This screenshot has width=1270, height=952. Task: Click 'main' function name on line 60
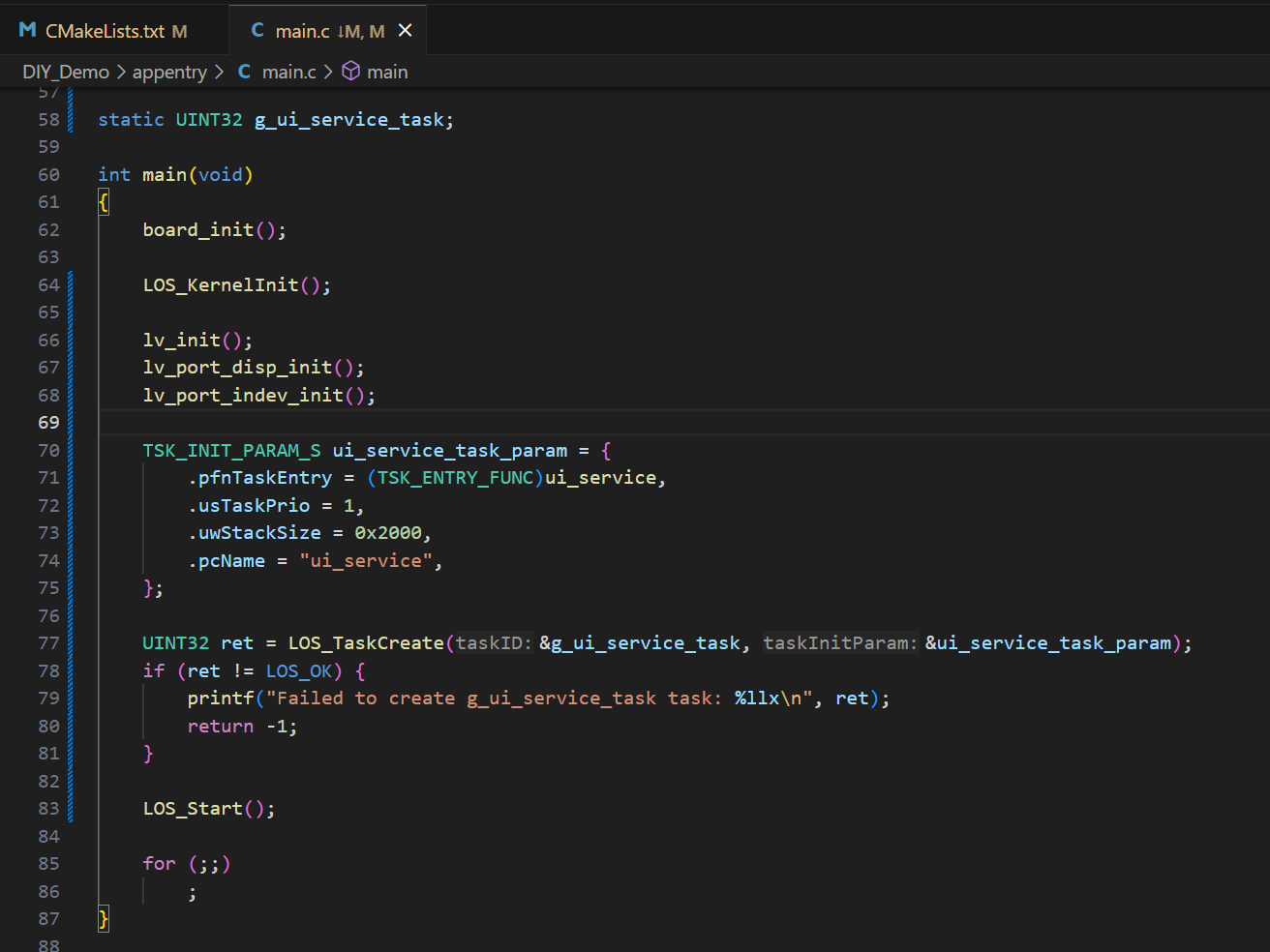(165, 175)
